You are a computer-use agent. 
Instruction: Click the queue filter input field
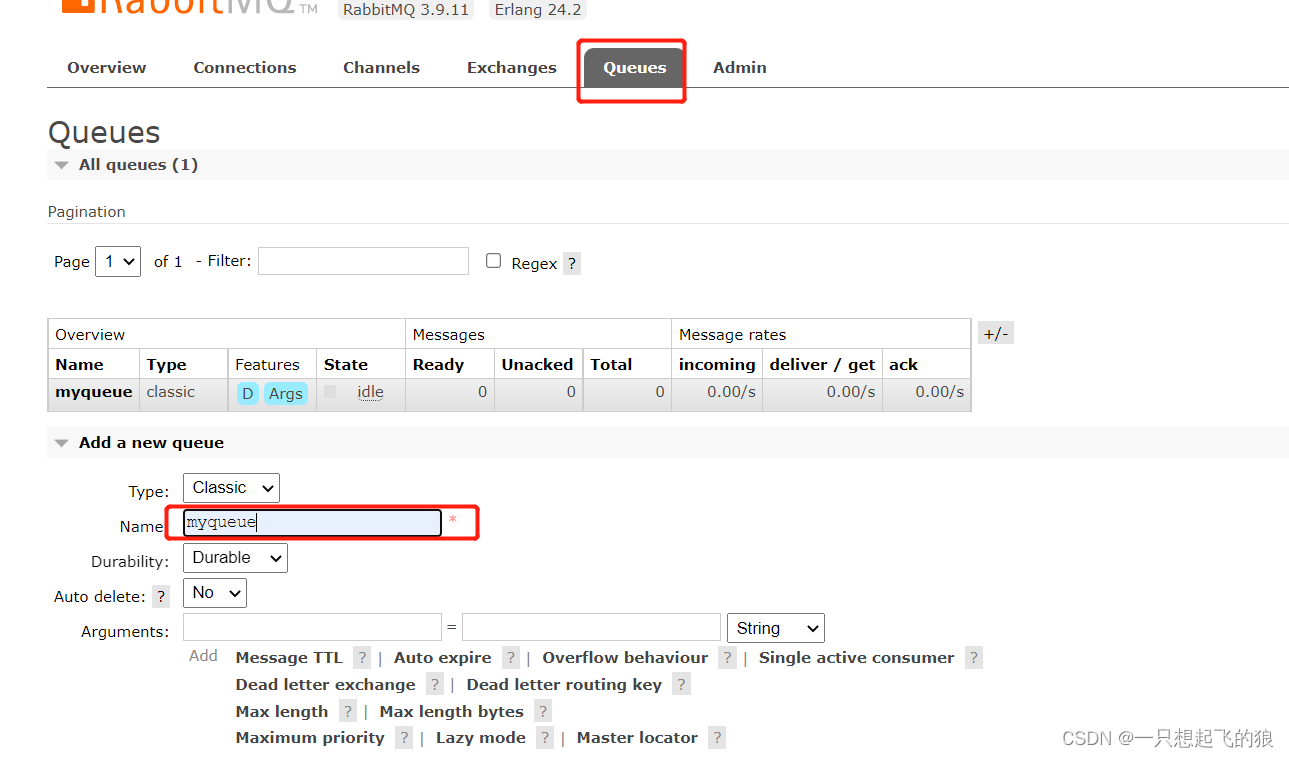[362, 261]
